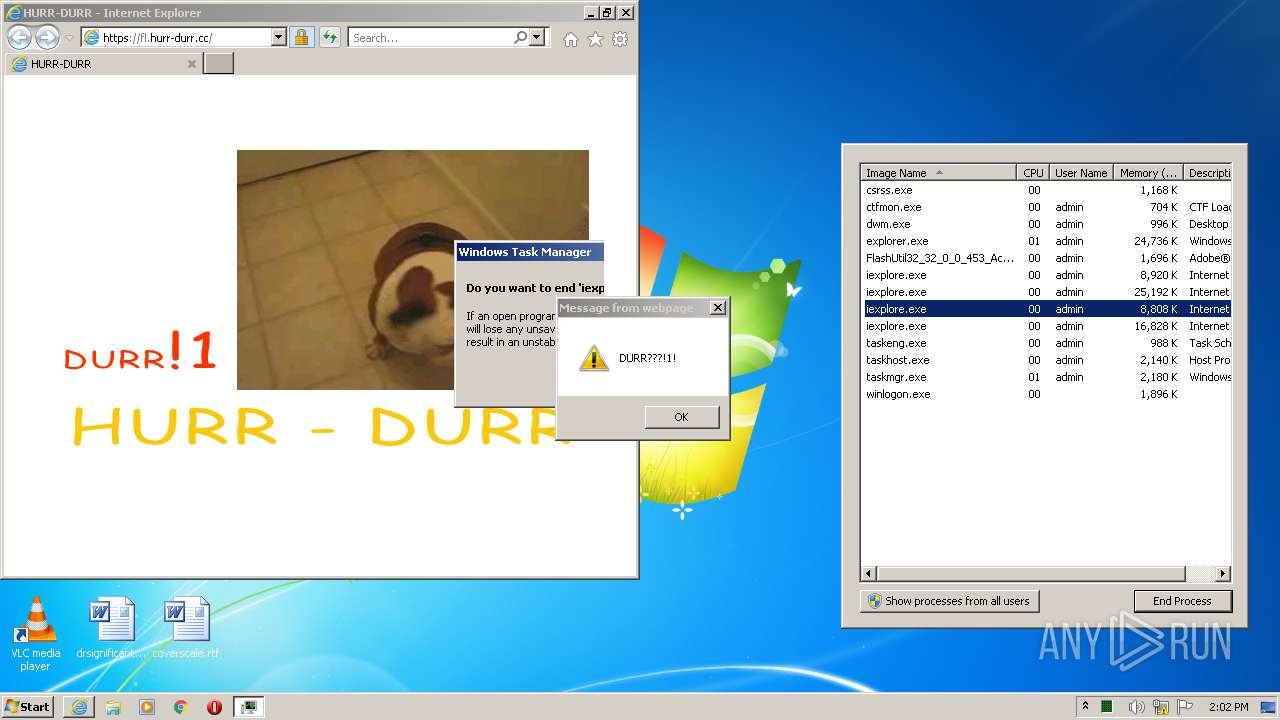Screen dimensions: 1280x720
Task: Select explorer.exe process row
Action: (1047, 241)
